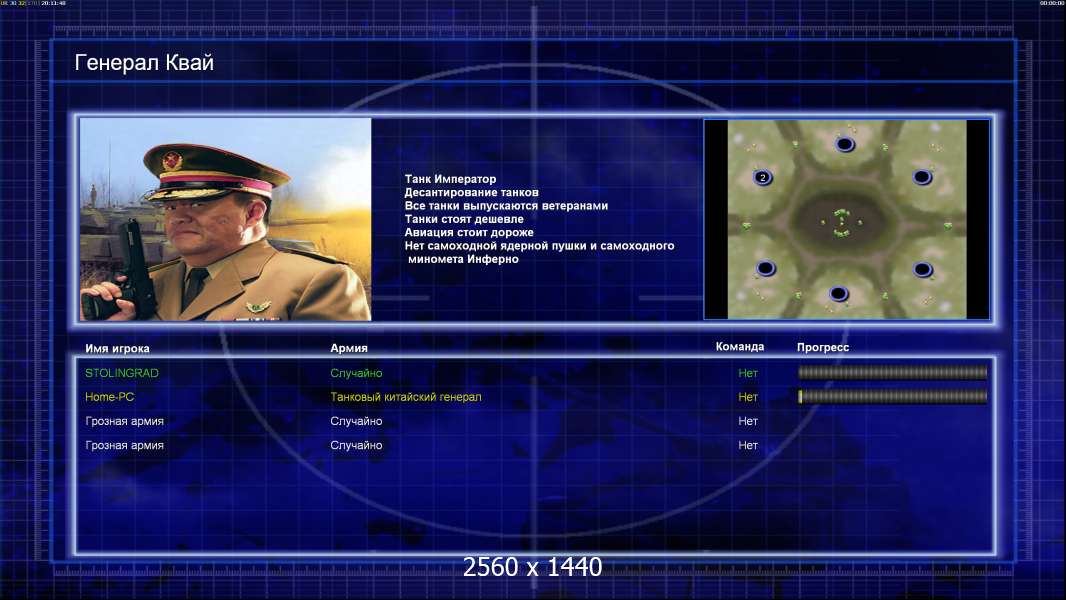Click the timer readout in top-right corner
Image resolution: width=1066 pixels, height=600 pixels.
click(x=1051, y=3)
